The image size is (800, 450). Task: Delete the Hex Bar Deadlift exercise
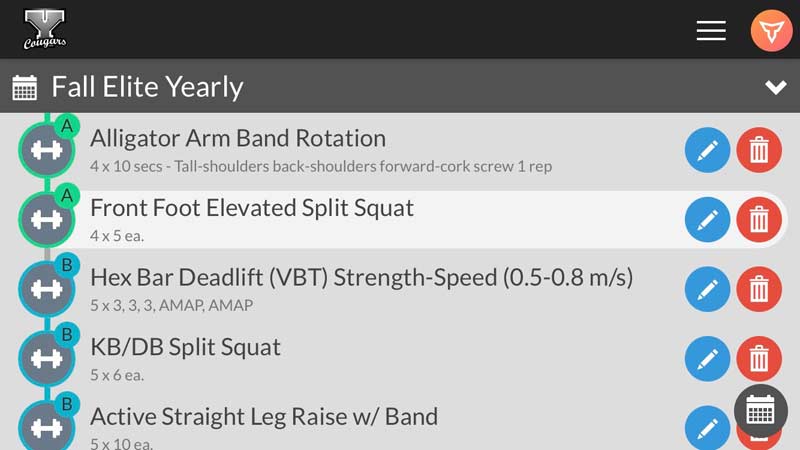click(x=759, y=289)
